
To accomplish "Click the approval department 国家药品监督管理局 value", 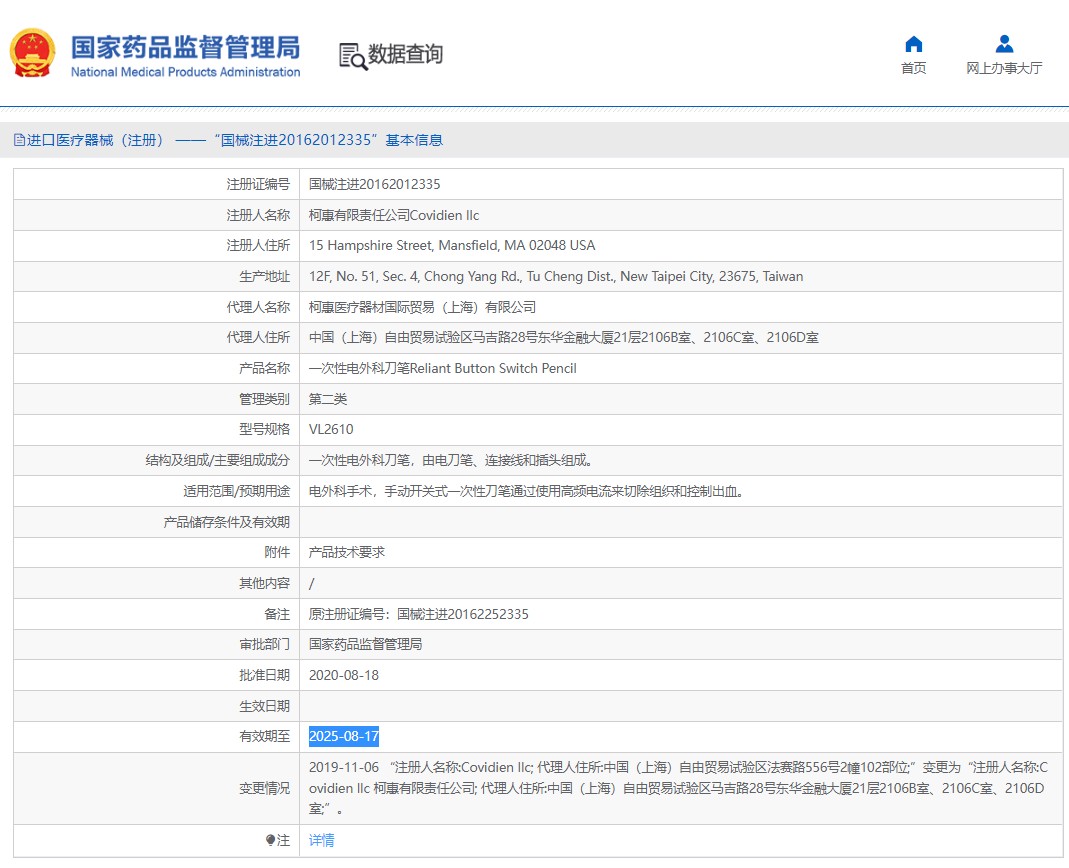I will (x=365, y=644).
